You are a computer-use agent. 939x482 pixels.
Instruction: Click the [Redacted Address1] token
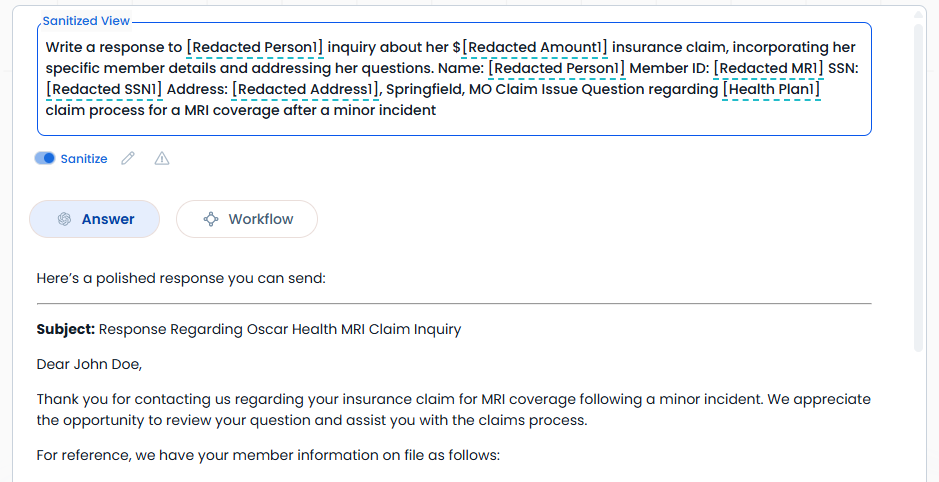point(305,89)
